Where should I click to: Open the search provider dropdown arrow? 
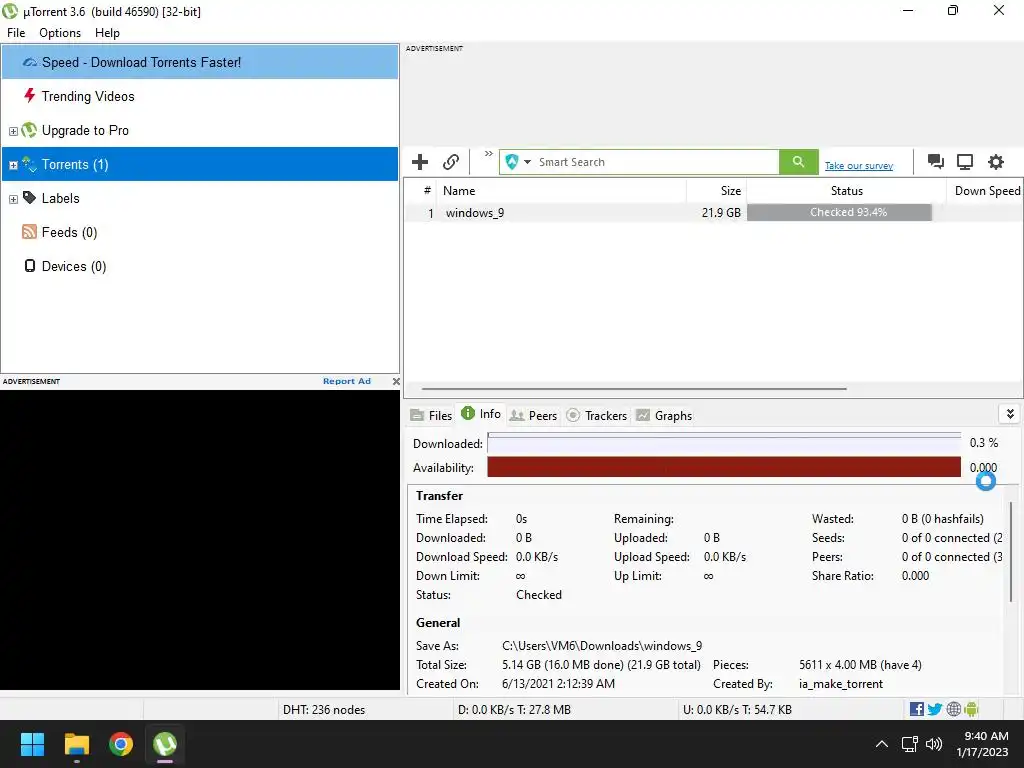tap(527, 162)
